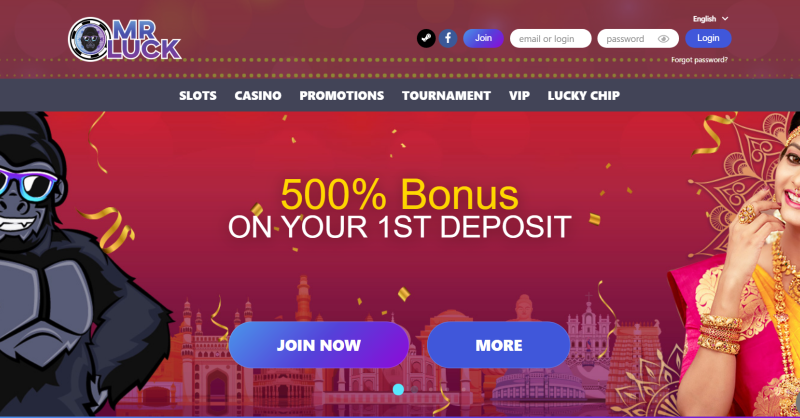Click the Forgot password link
This screenshot has height=418, width=800.
(x=699, y=60)
